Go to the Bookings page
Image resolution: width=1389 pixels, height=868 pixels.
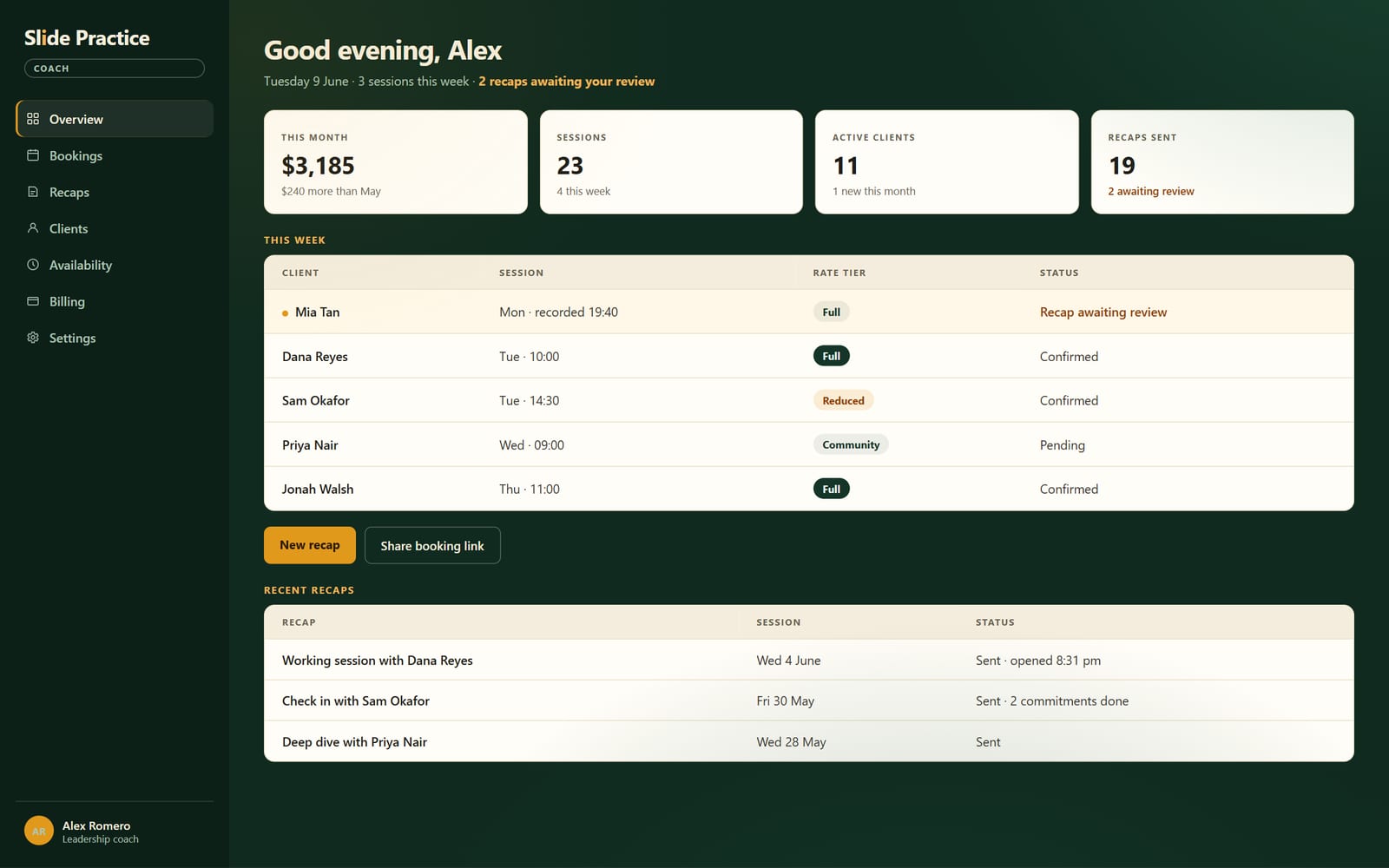[x=115, y=155]
